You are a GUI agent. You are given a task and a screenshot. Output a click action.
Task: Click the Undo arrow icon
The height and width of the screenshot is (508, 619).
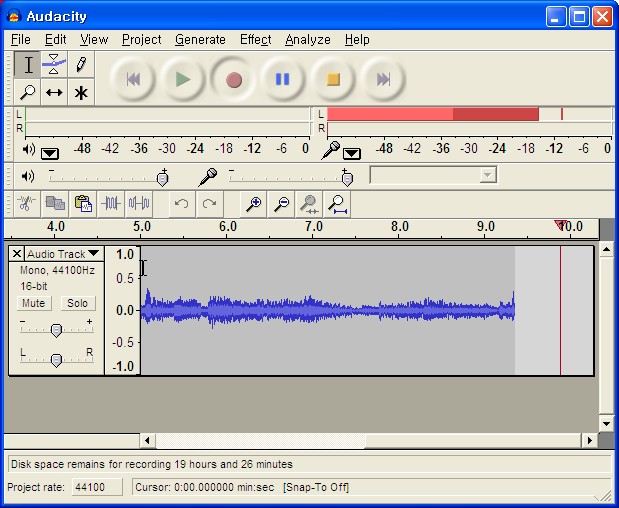tap(182, 204)
